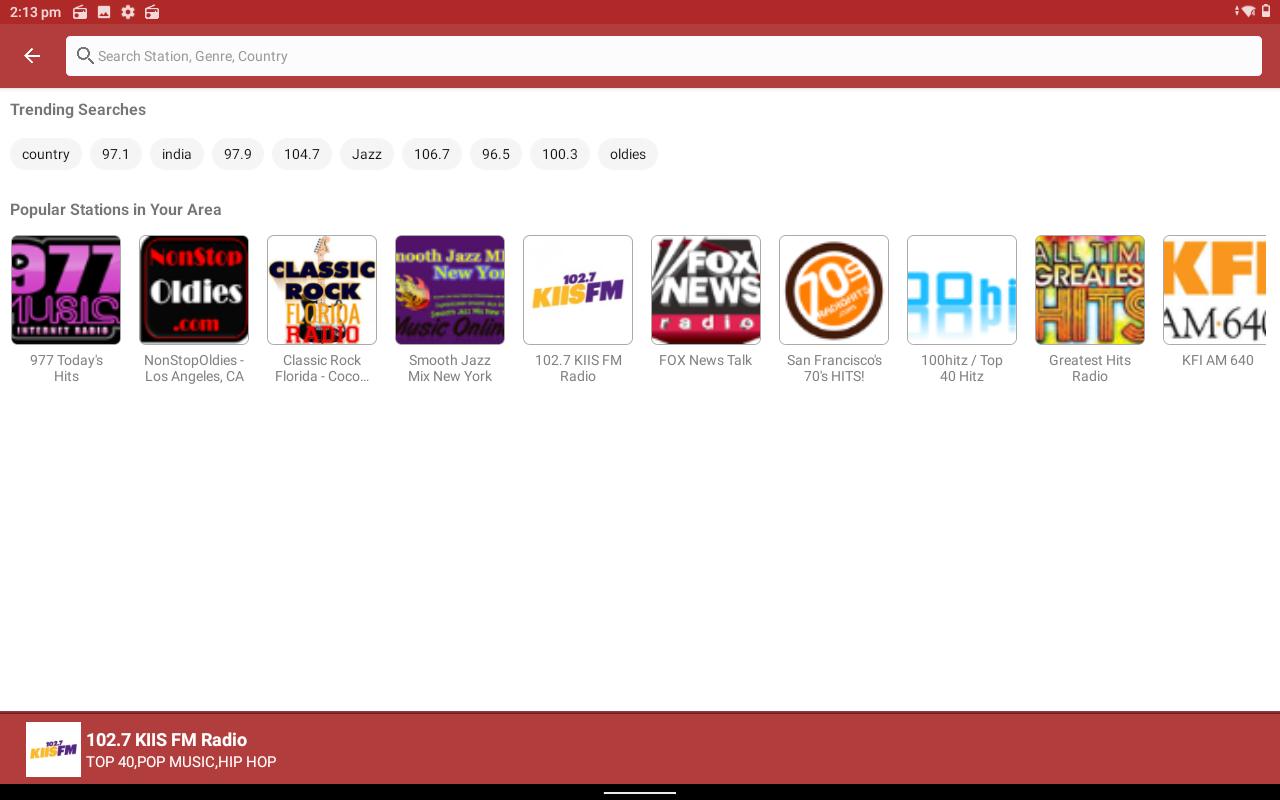Image resolution: width=1280 pixels, height=800 pixels.
Task: Select the 'oldies' trending chip
Action: click(x=628, y=154)
